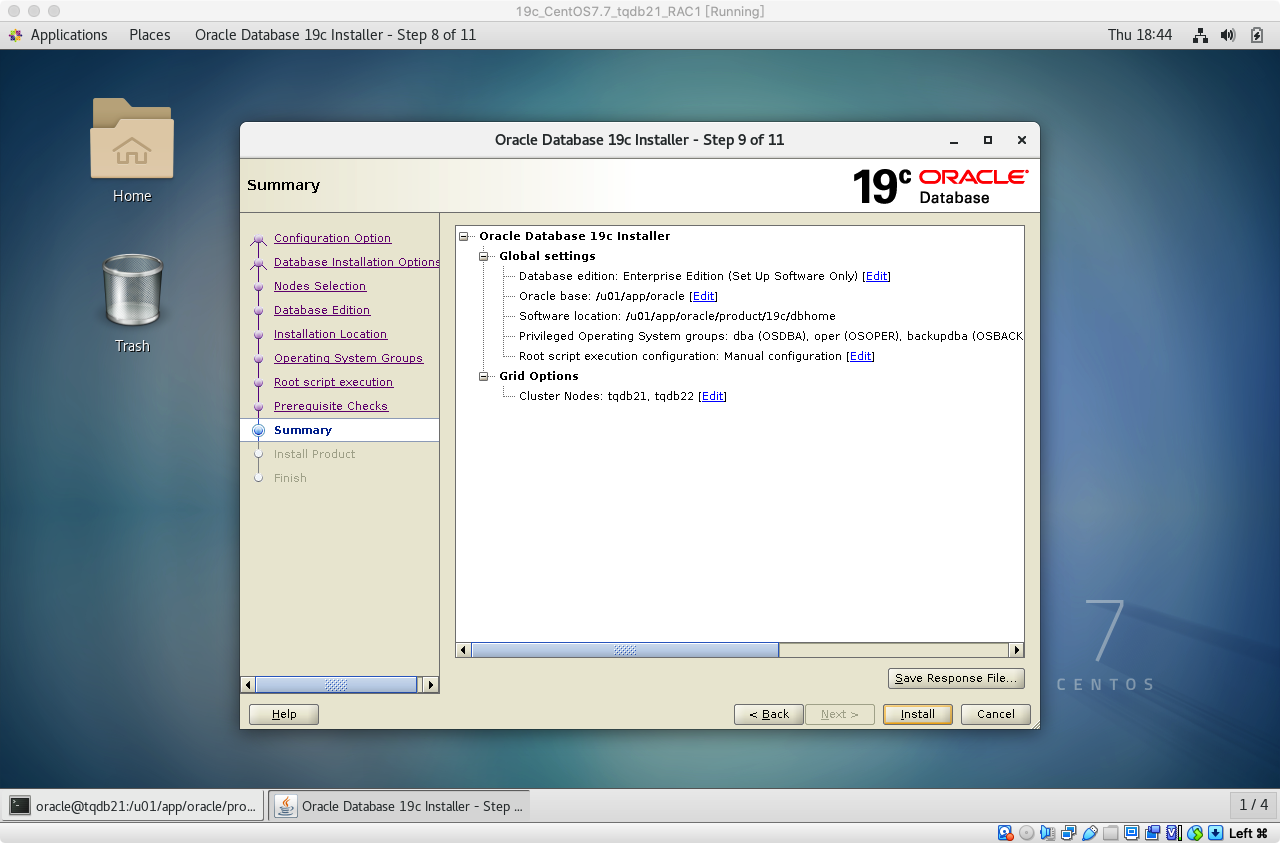Click the summary pane horizontal scrollbar thumb
Image resolution: width=1280 pixels, height=843 pixels.
coord(625,650)
